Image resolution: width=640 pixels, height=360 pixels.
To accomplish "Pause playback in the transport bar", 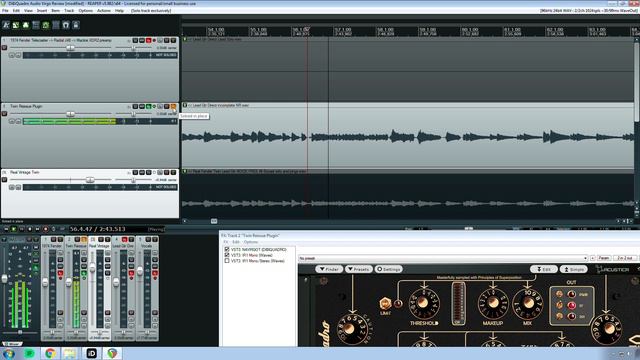I will [x=22, y=229].
